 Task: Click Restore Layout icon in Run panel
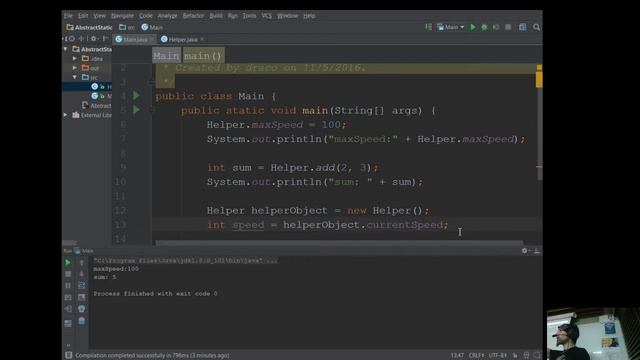pos(68,323)
